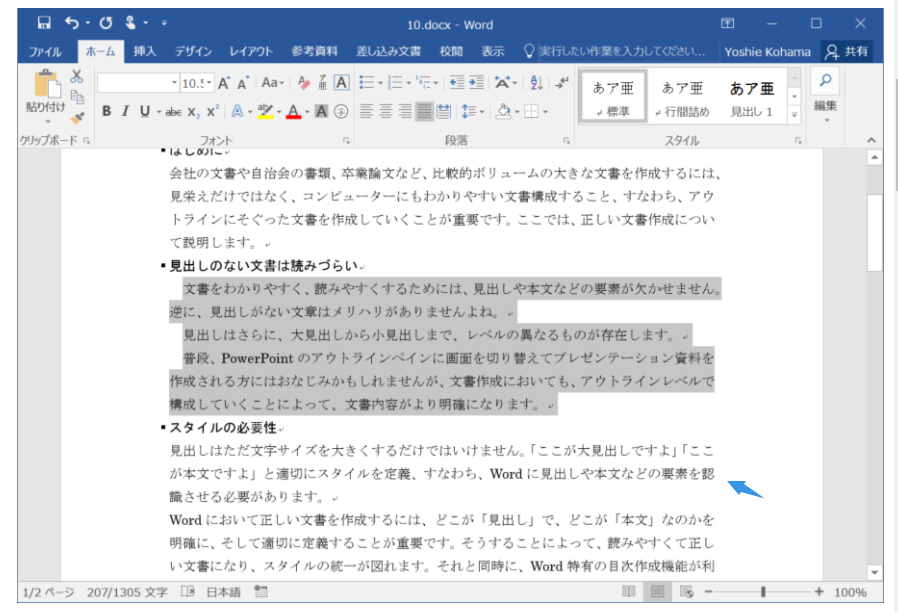Decrease paragraph indent
This screenshot has width=898, height=612.
click(457, 83)
